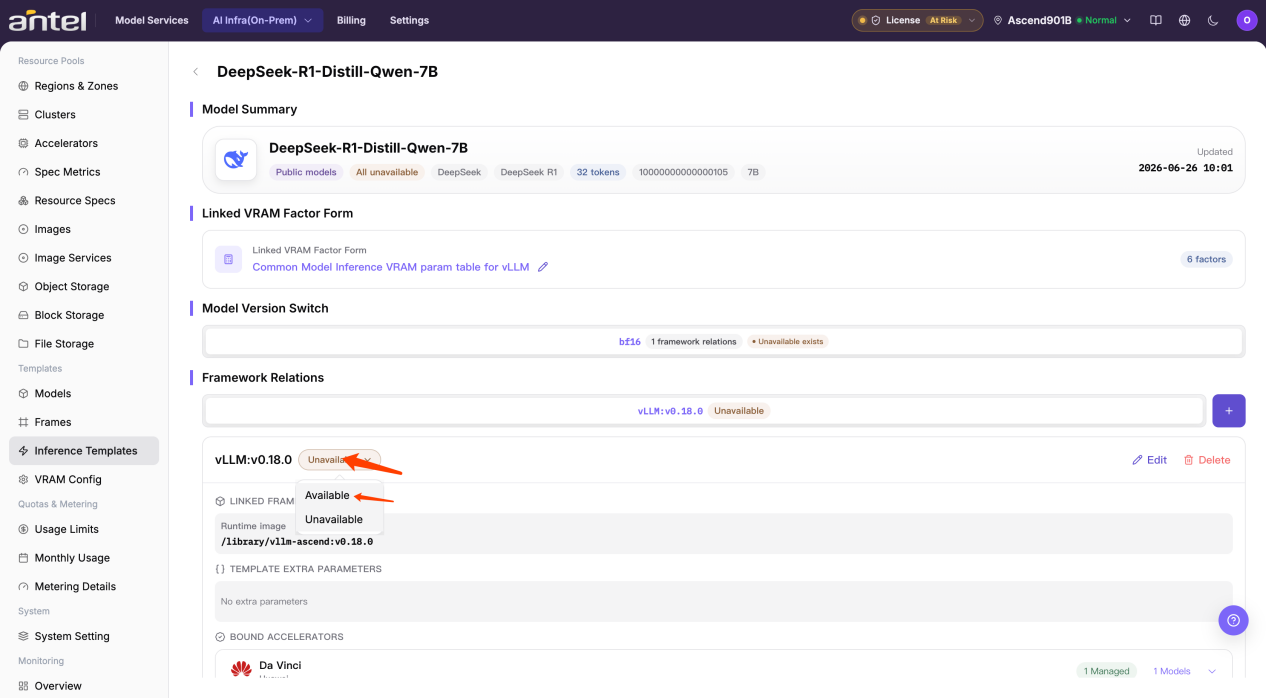Click the Image Services icon
1266x698 pixels.
(x=24, y=258)
